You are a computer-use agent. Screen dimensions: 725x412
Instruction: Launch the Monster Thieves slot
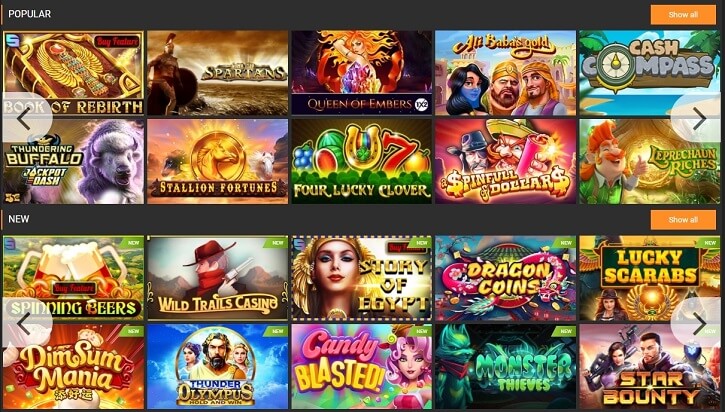[x=505, y=366]
